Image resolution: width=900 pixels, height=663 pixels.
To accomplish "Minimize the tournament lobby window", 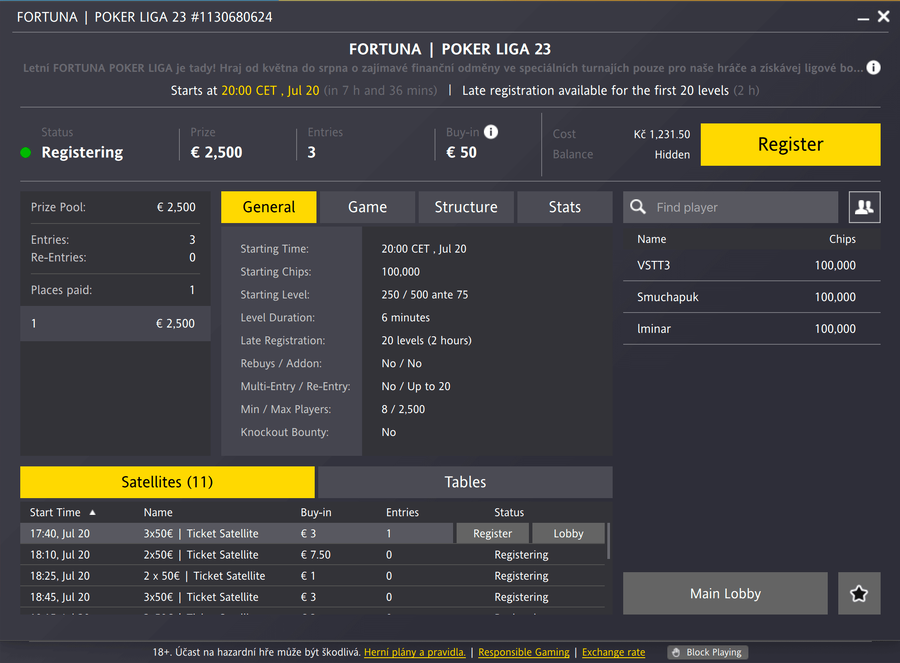I will (863, 18).
